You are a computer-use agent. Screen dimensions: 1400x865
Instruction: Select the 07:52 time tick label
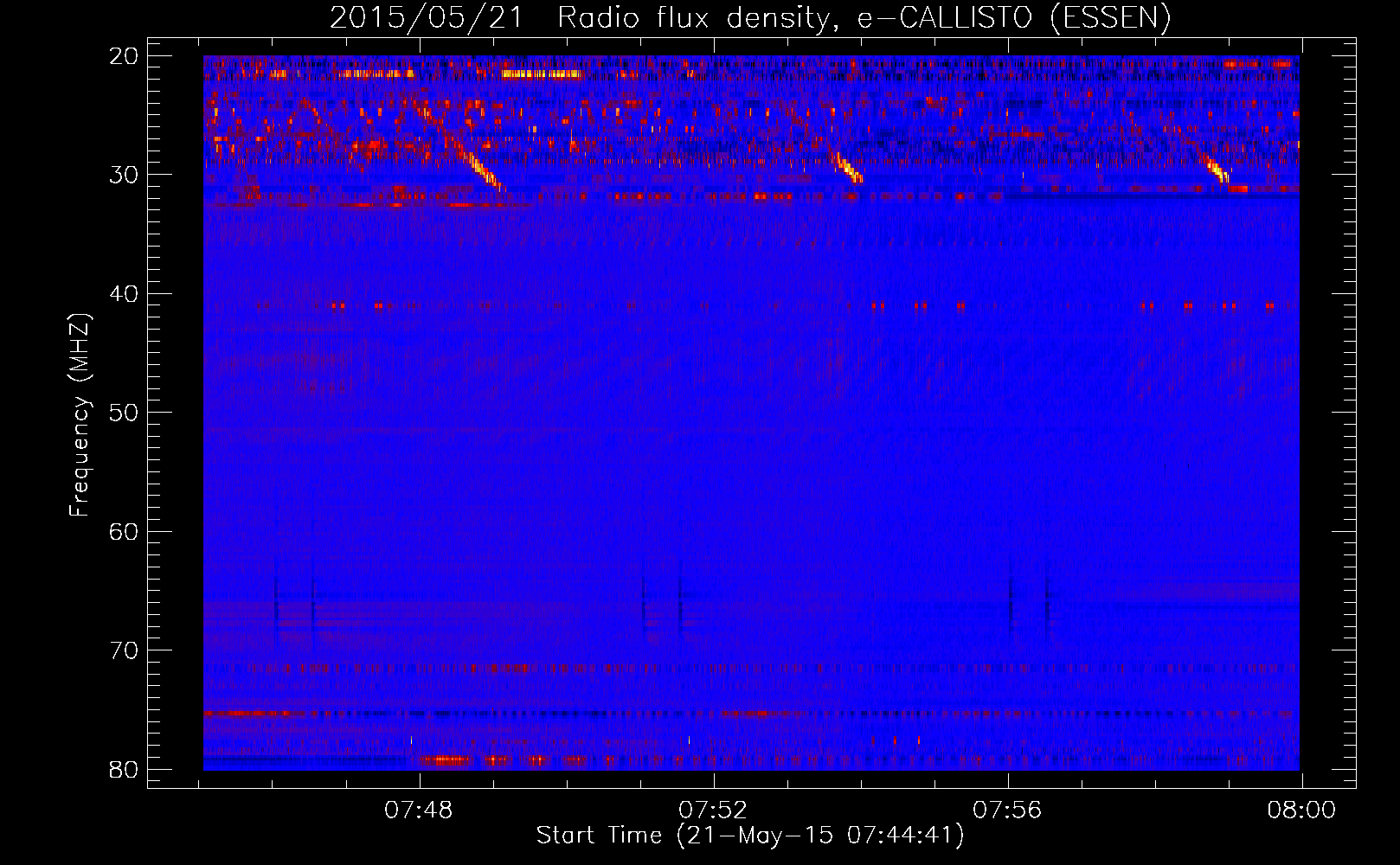coord(713,811)
